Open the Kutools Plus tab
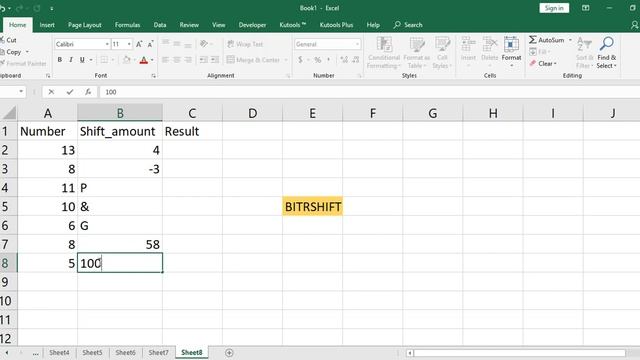The height and width of the screenshot is (360, 640). coord(336,25)
